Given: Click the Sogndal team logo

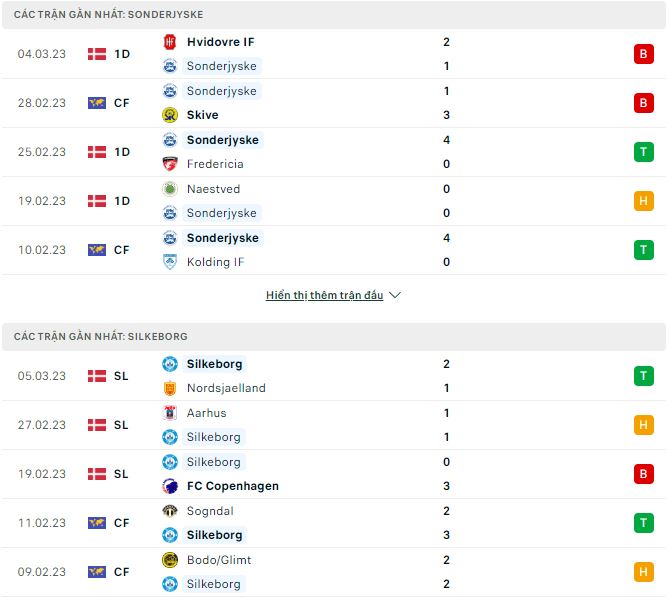Looking at the screenshot, I should [x=169, y=511].
